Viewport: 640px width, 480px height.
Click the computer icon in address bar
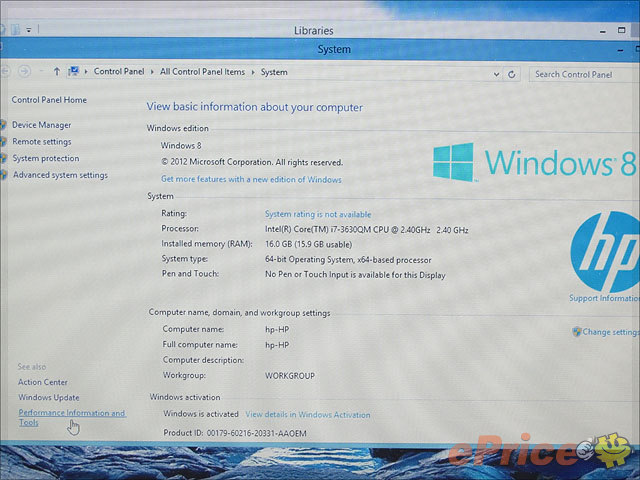pyautogui.click(x=76, y=72)
